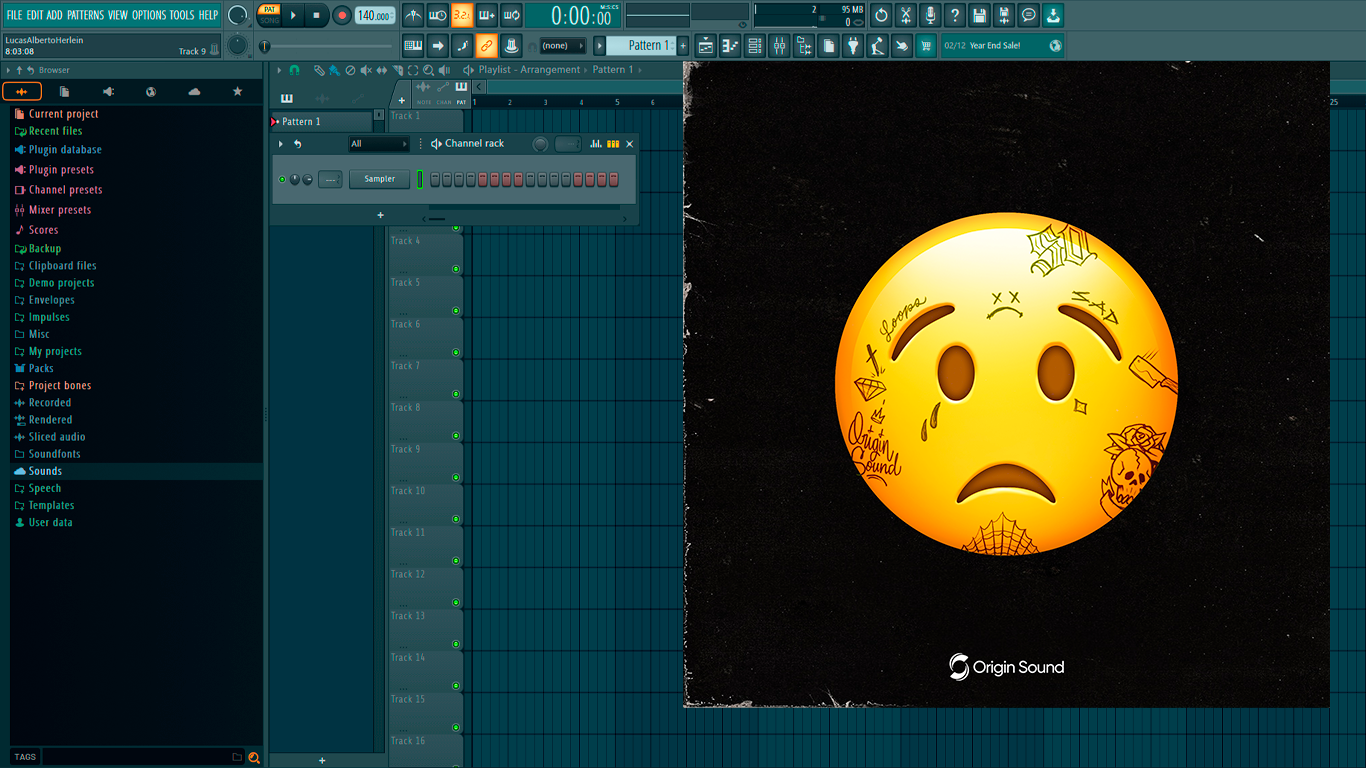Toggle the typing keyboard to piano icon
This screenshot has height=768, width=1366.
413,45
